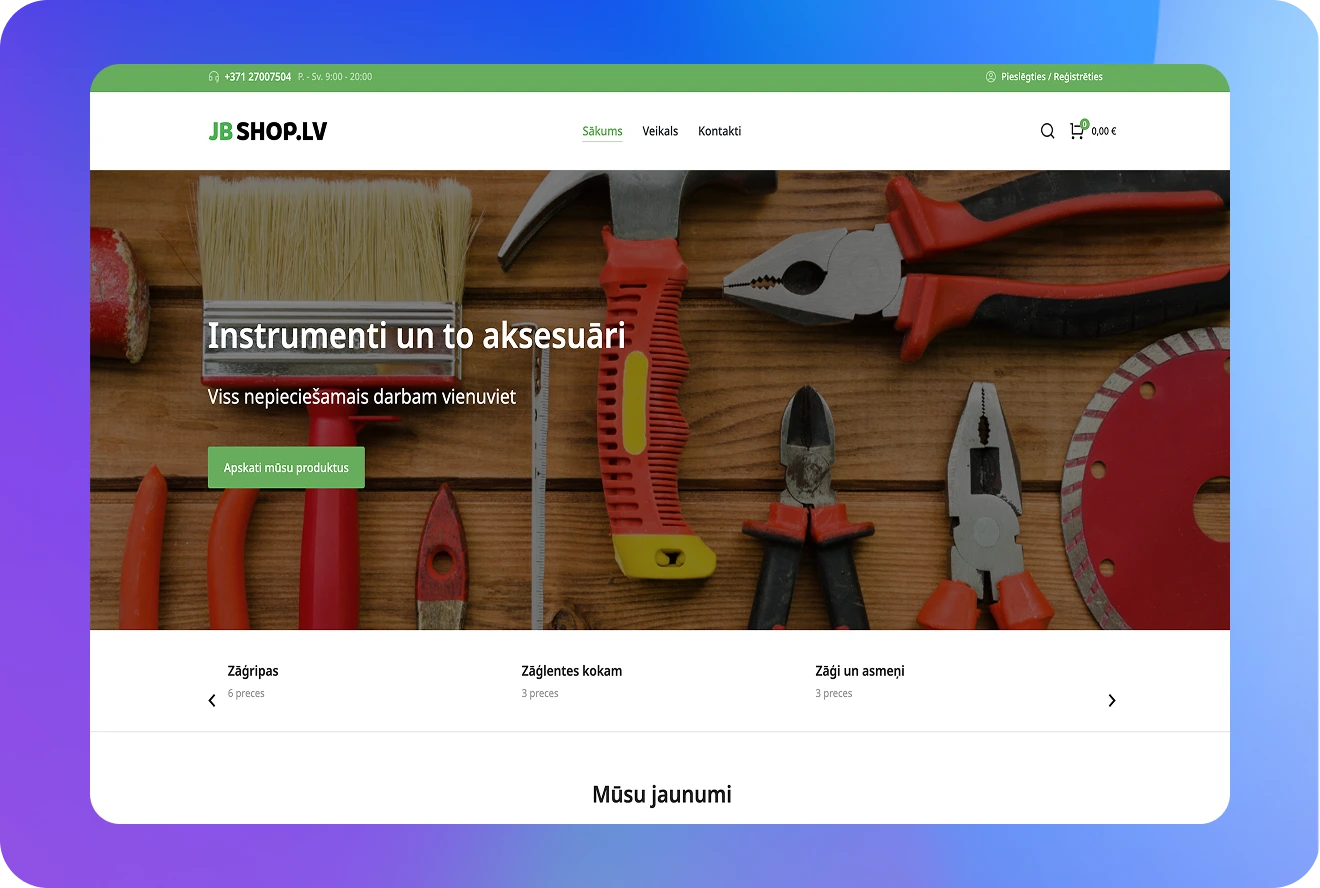Click the user account icon
Image resolution: width=1320 pixels, height=888 pixels.
(x=991, y=77)
